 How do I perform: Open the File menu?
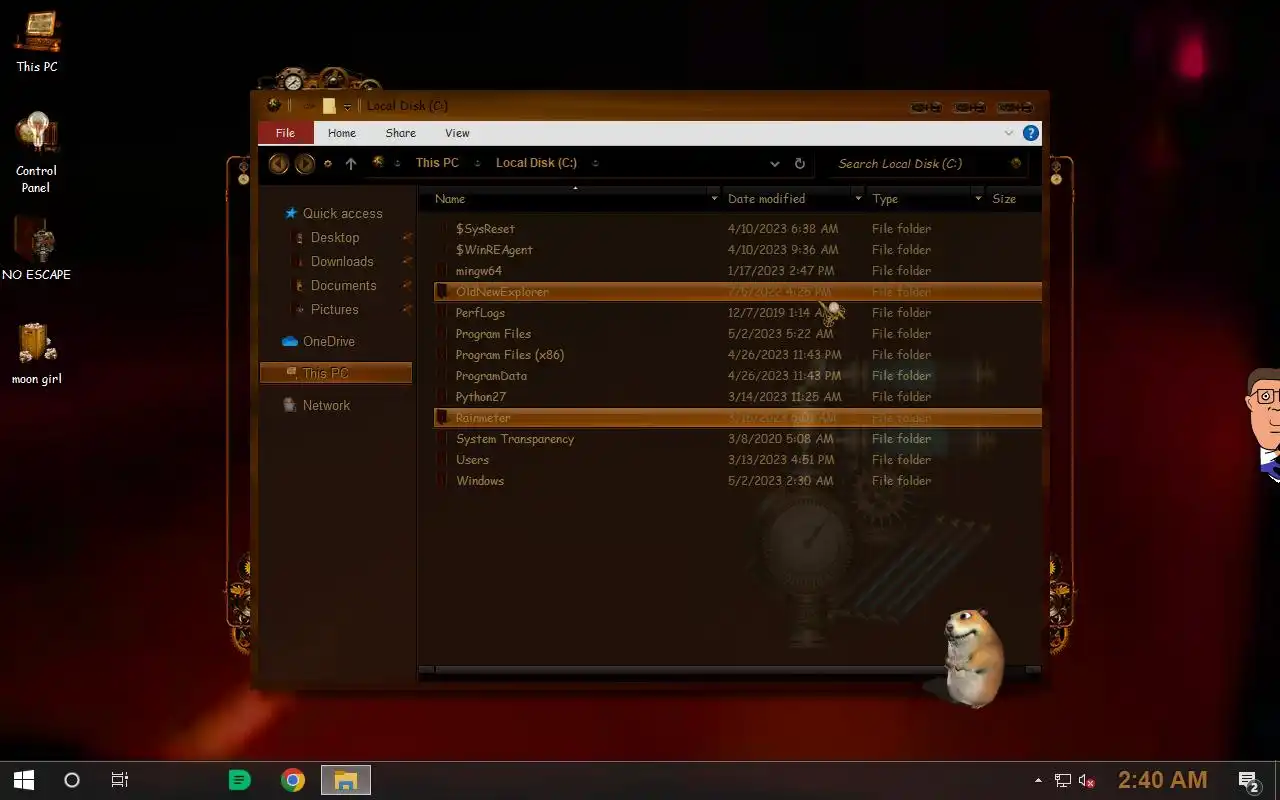pyautogui.click(x=285, y=133)
